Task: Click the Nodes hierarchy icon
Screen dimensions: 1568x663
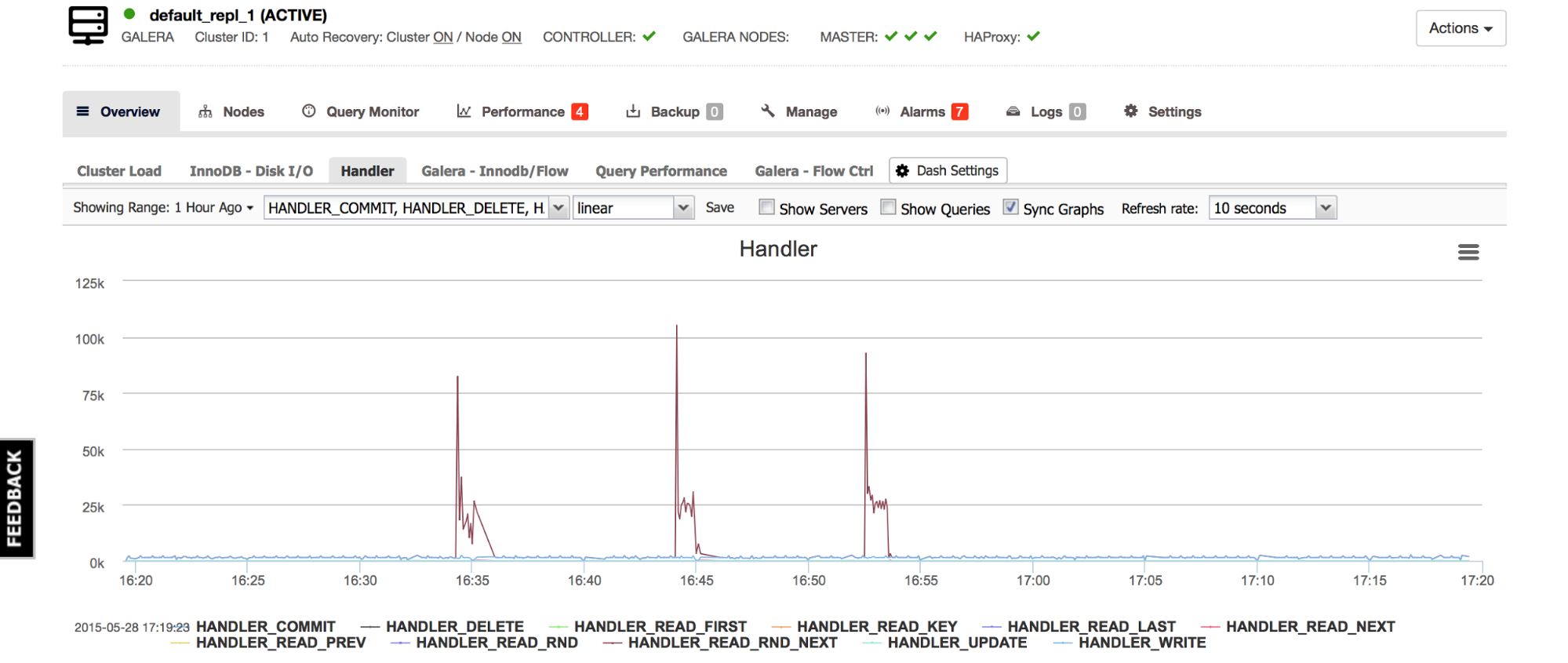Action: click(206, 111)
